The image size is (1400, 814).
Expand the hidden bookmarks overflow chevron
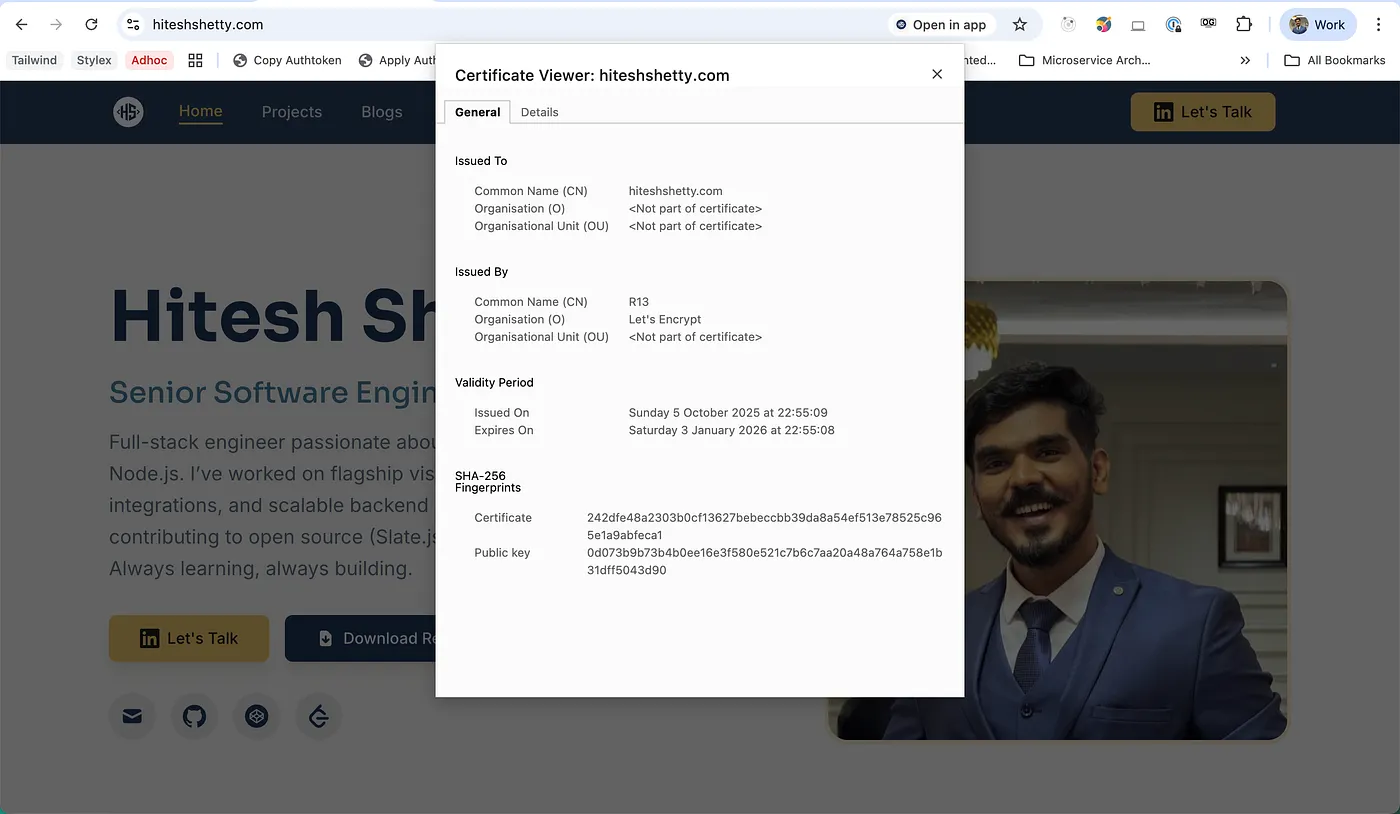(x=1245, y=60)
